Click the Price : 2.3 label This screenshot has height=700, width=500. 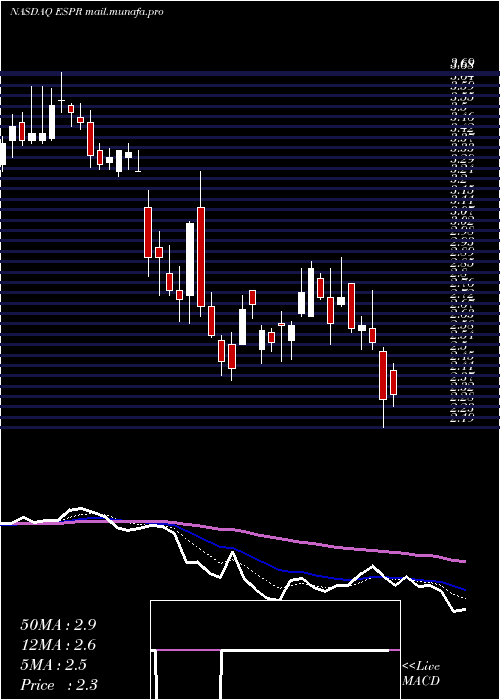(59, 685)
